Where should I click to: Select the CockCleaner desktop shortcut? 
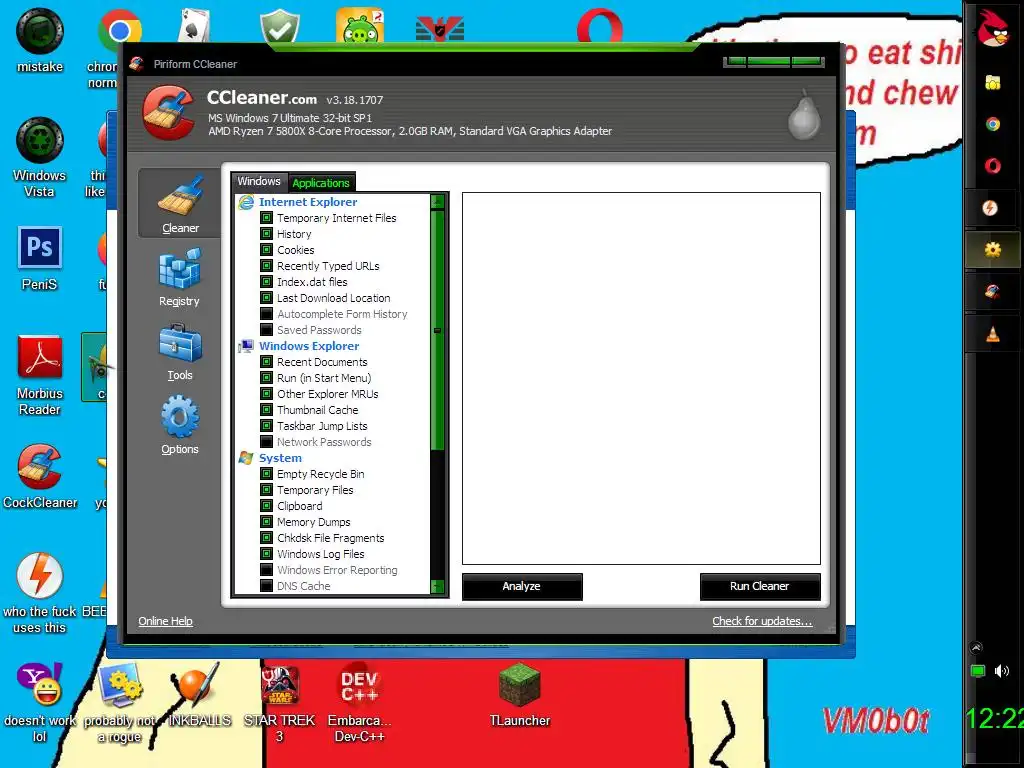click(40, 477)
